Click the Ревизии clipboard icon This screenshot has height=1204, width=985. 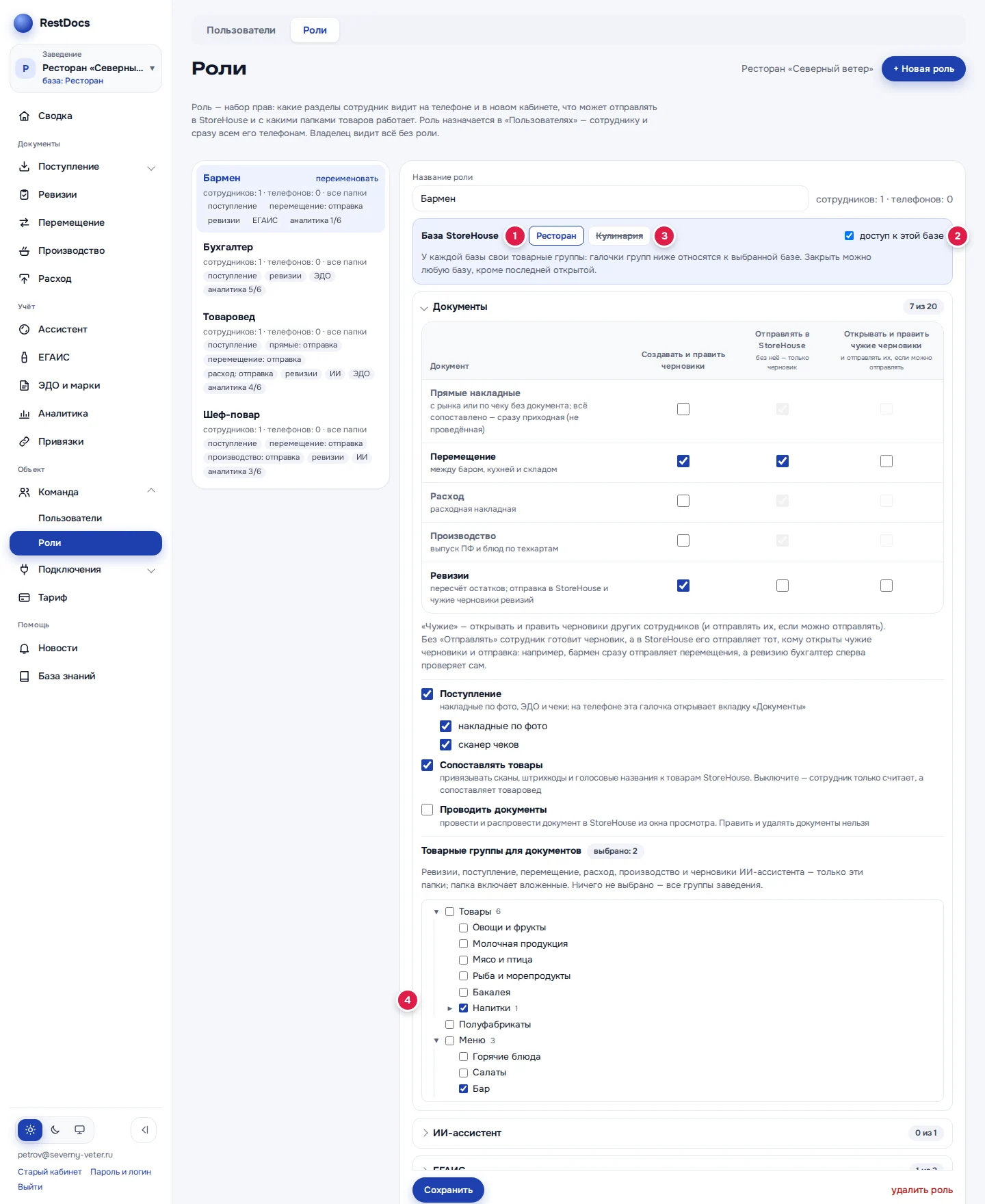pyautogui.click(x=25, y=195)
